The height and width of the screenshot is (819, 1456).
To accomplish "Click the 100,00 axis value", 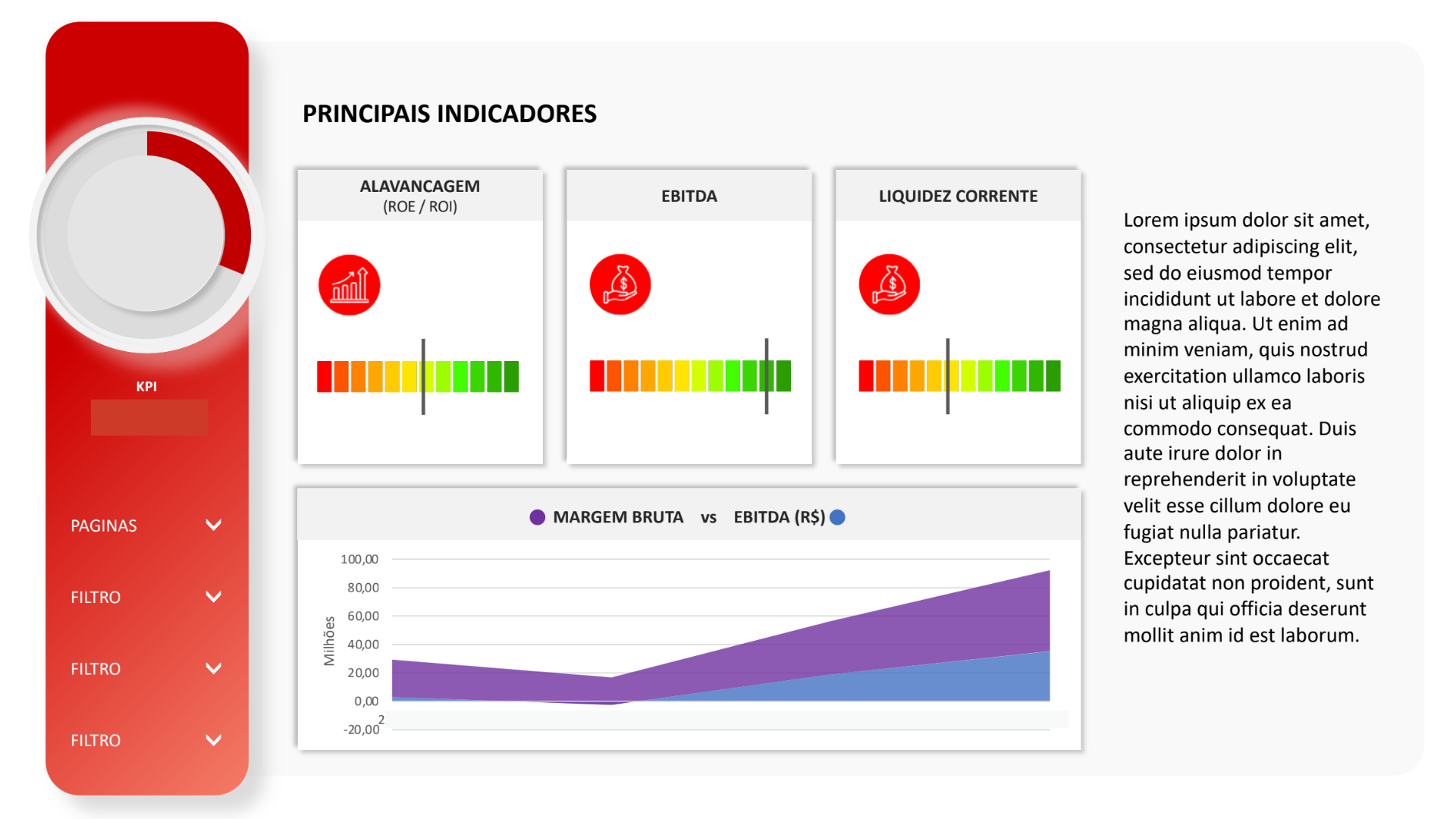I will pos(359,559).
